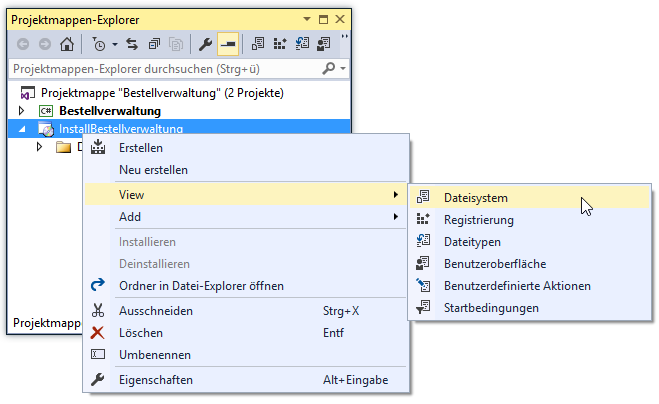This screenshot has height=404, width=659.
Task: Click the View submenu arrow
Action: coord(395,195)
